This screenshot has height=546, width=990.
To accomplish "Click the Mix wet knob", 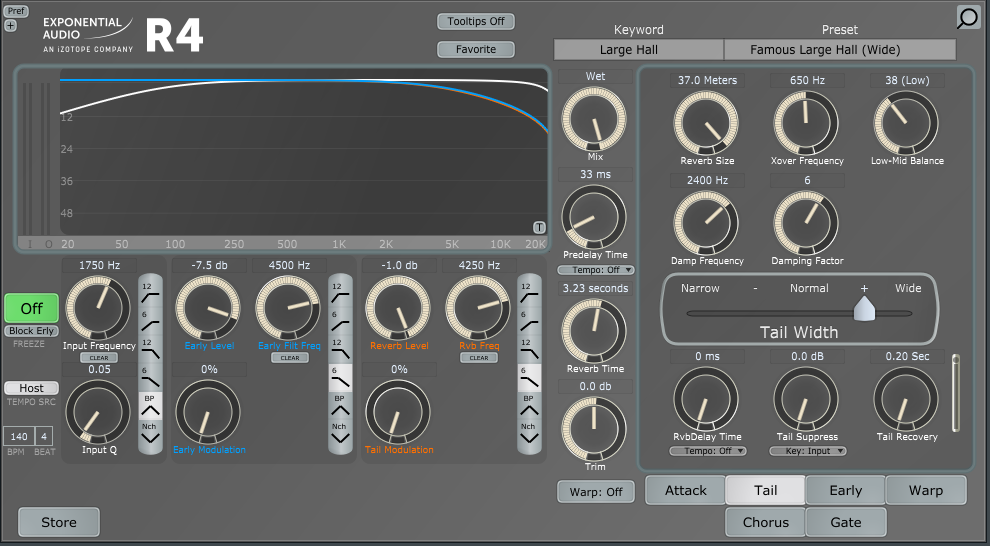I will tap(594, 119).
